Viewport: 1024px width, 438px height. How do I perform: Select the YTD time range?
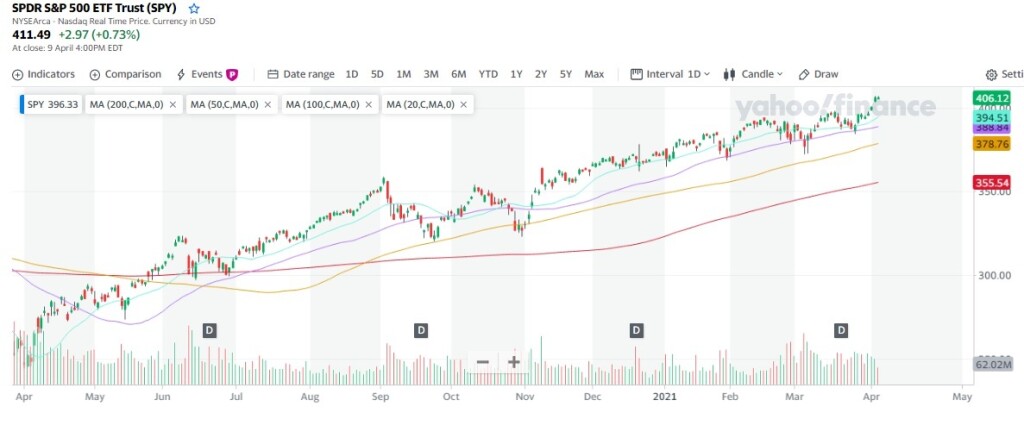[x=488, y=74]
